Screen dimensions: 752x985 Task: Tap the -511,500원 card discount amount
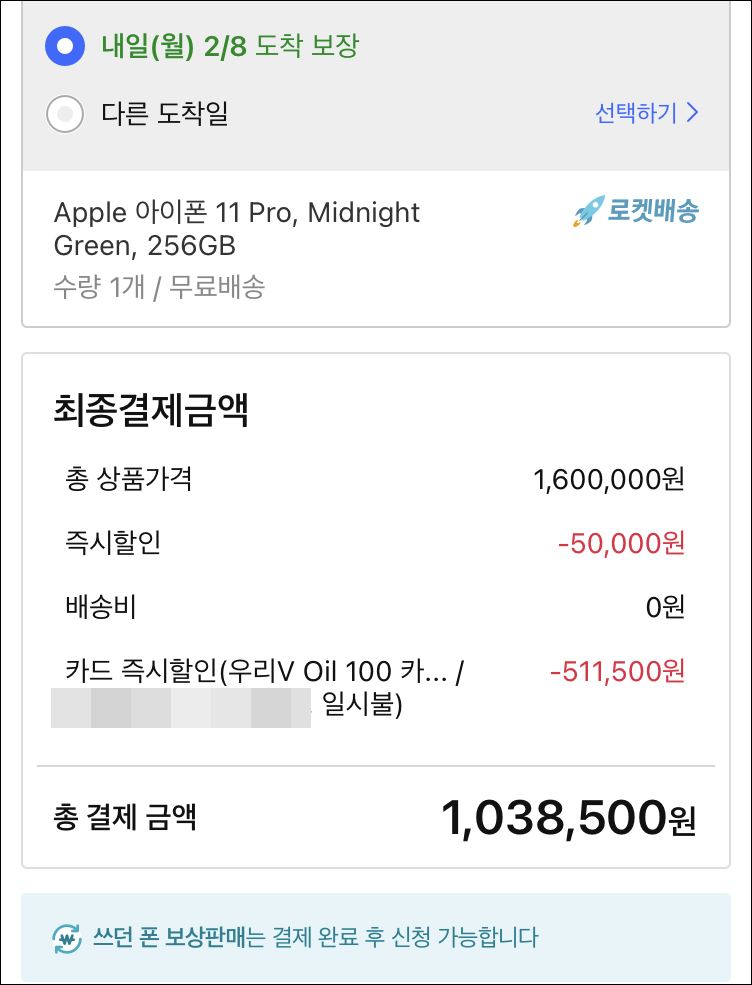click(617, 672)
